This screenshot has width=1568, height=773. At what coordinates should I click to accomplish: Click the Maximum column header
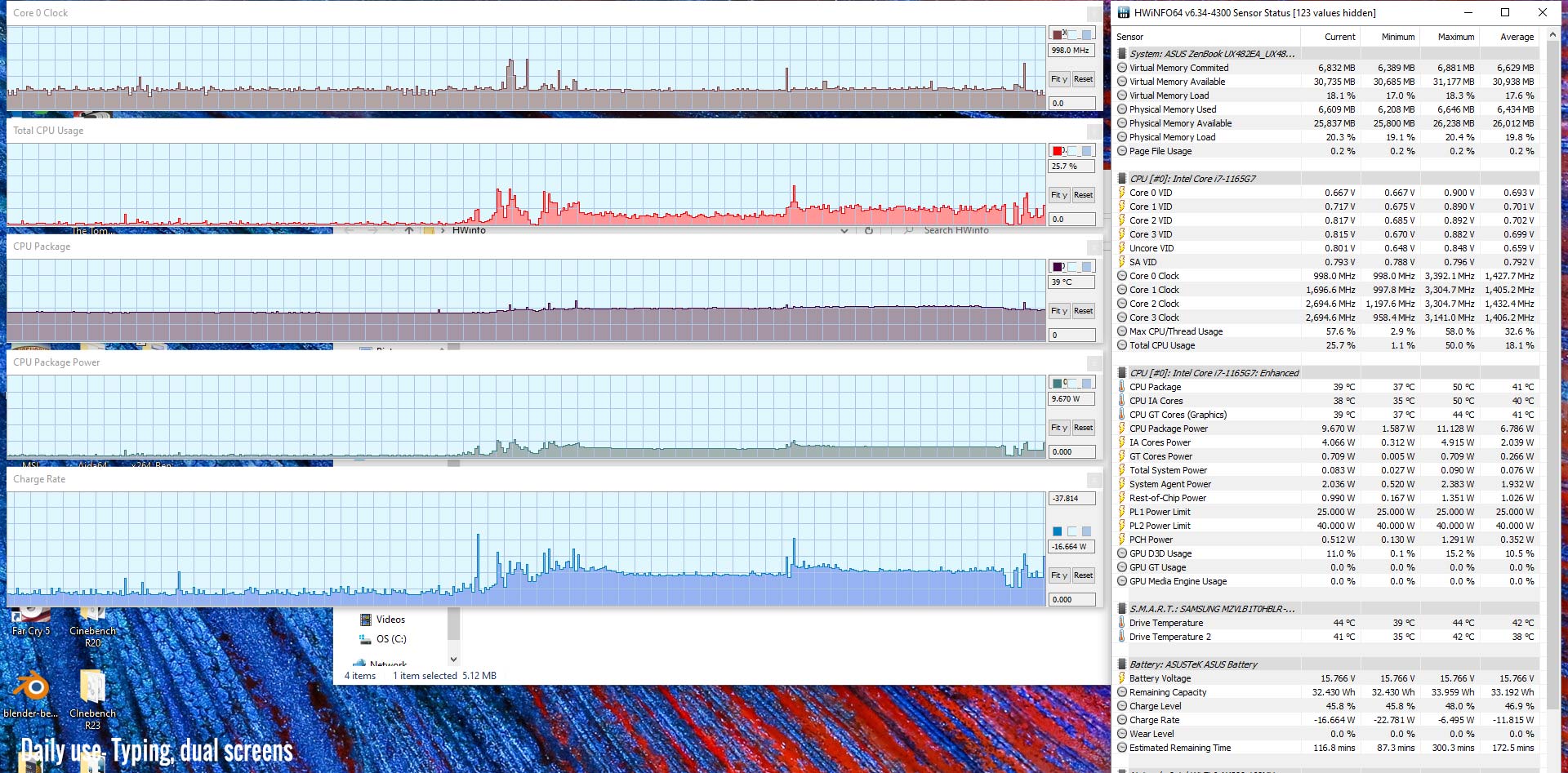click(x=1455, y=37)
